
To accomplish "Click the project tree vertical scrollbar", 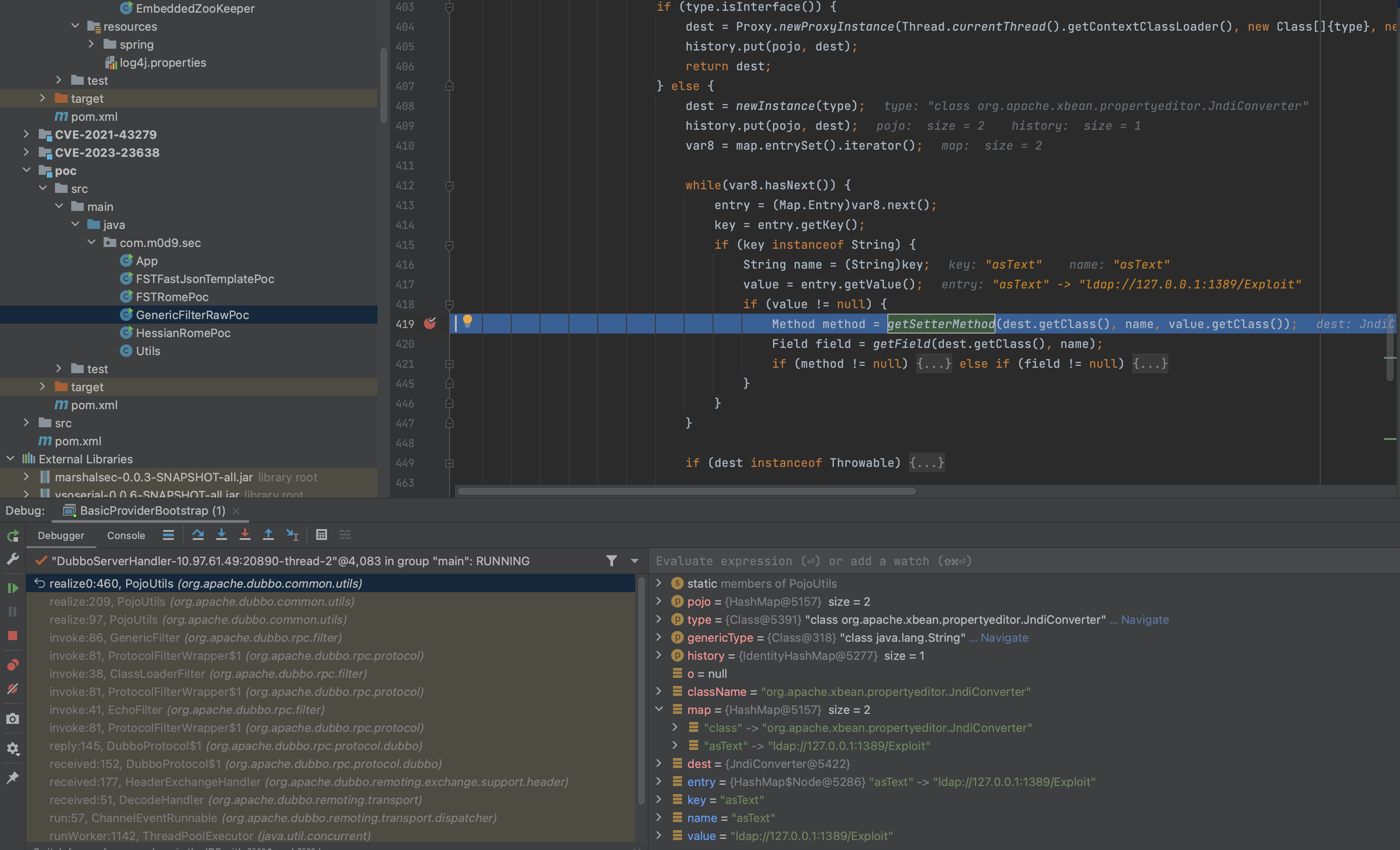I will click(383, 85).
